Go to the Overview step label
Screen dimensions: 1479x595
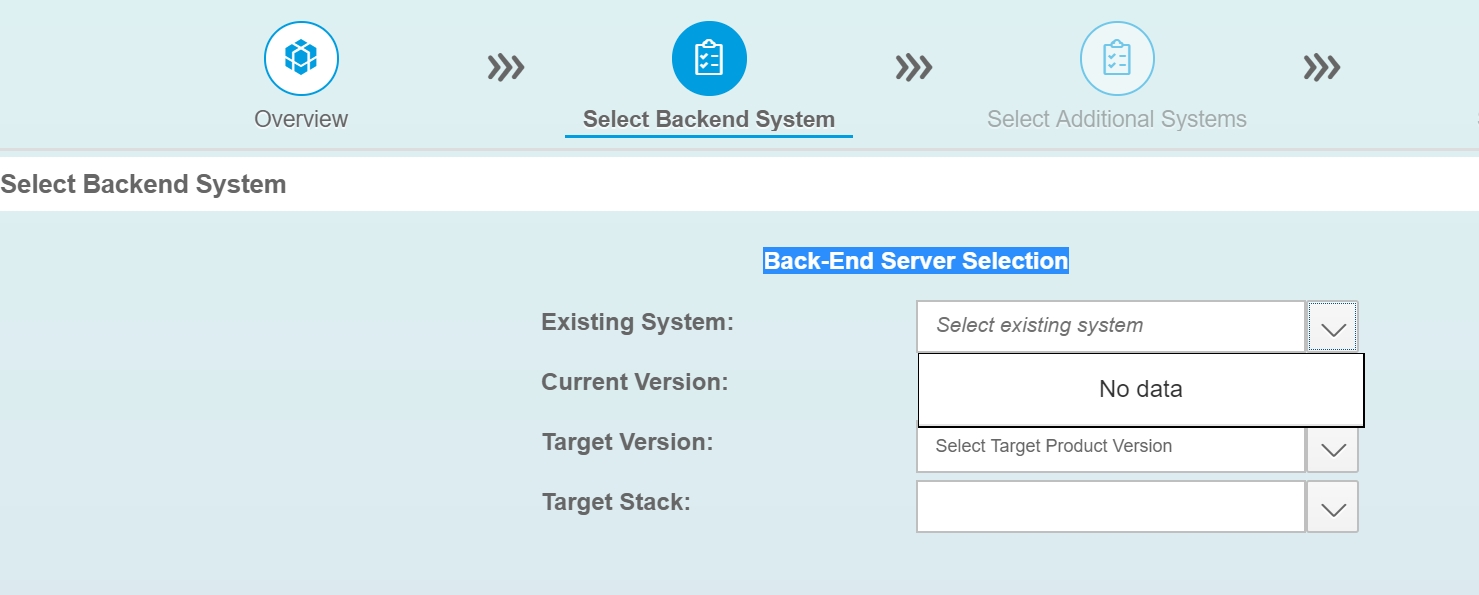301,119
